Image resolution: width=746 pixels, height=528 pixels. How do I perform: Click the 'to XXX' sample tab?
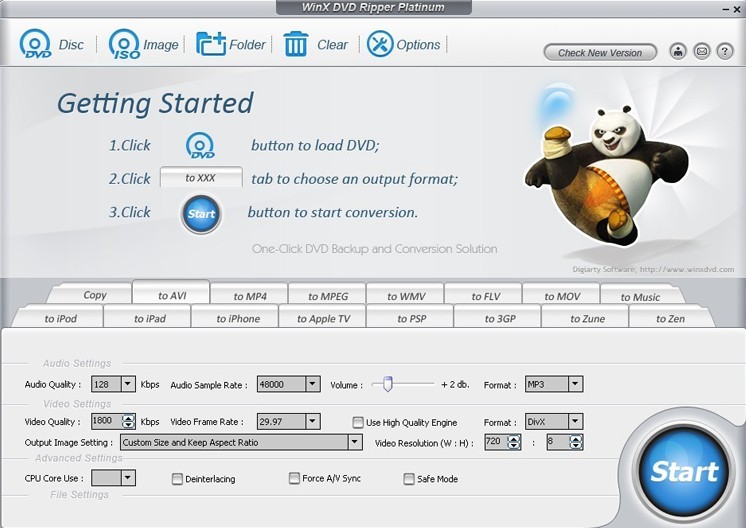point(201,177)
